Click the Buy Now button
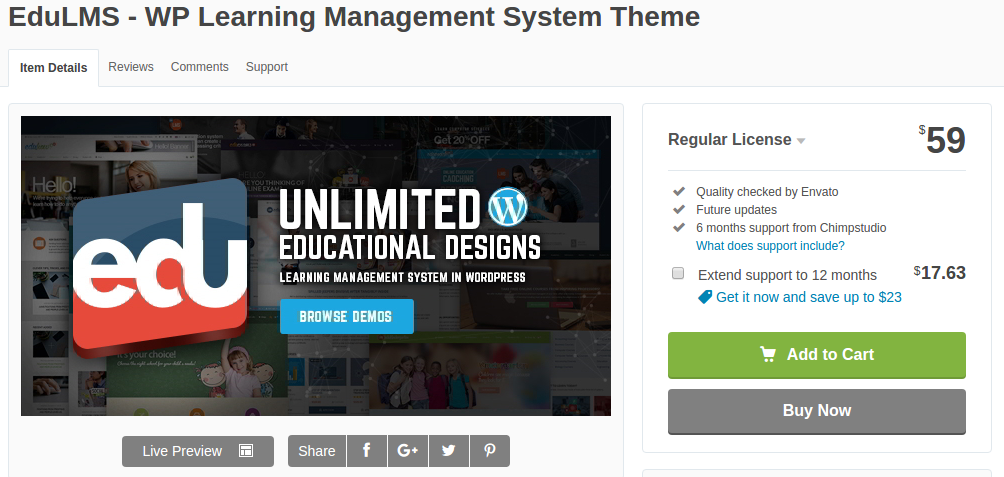 click(816, 411)
